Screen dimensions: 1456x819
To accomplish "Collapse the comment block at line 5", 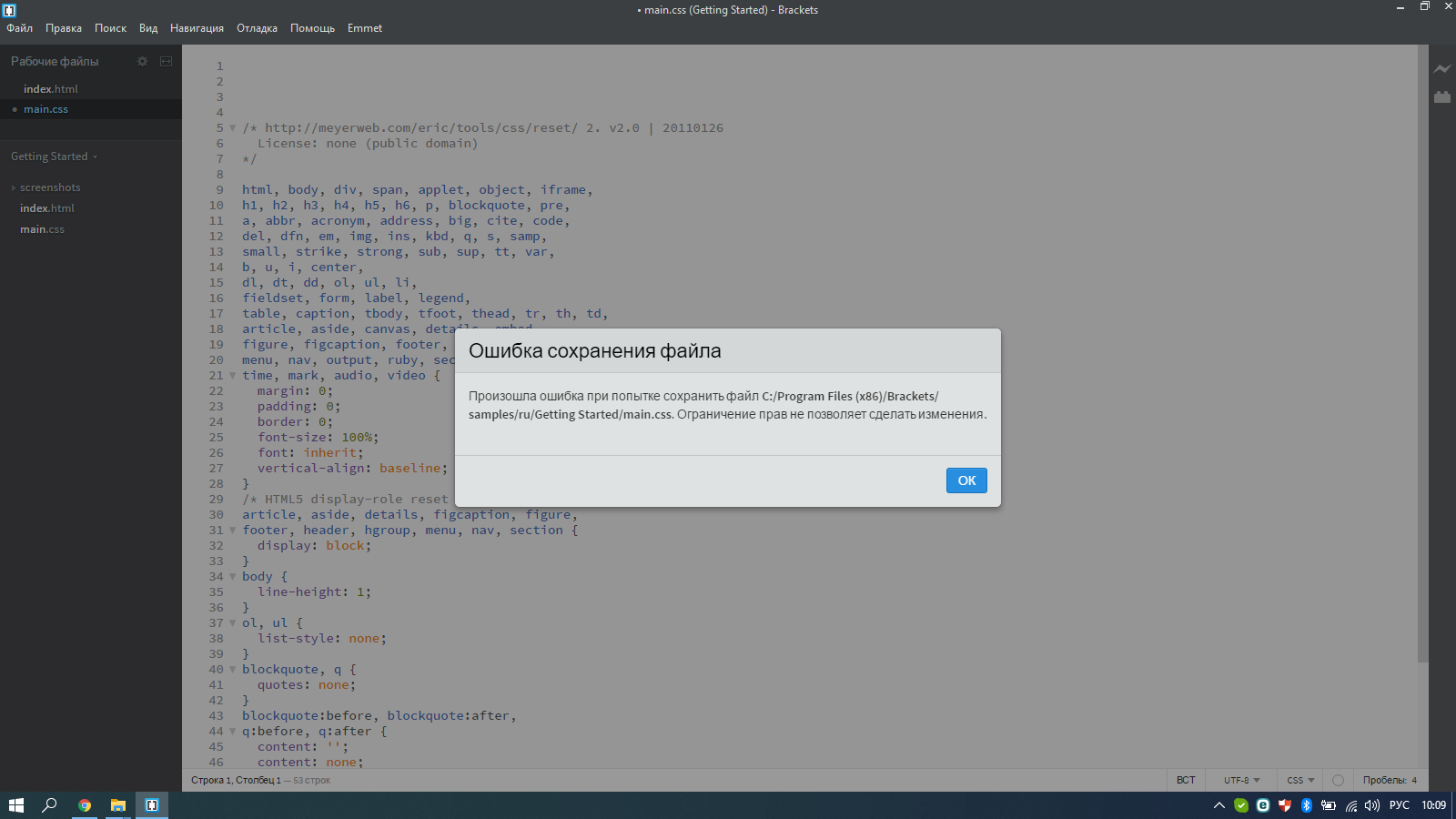I will pyautogui.click(x=232, y=128).
